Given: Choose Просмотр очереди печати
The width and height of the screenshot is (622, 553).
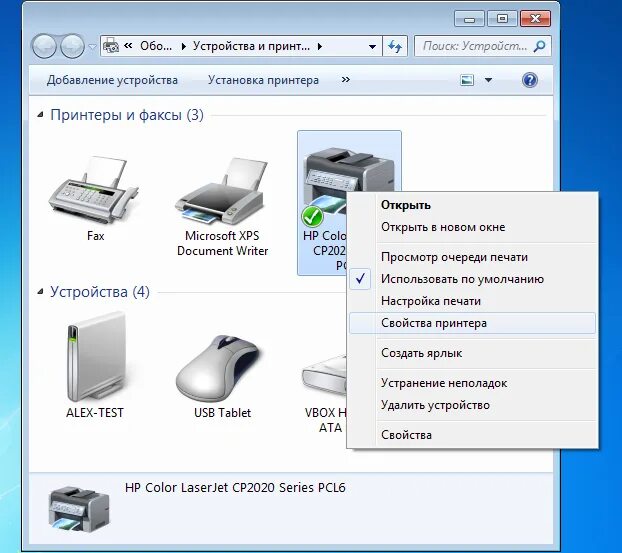Looking at the screenshot, I should pos(472,257).
